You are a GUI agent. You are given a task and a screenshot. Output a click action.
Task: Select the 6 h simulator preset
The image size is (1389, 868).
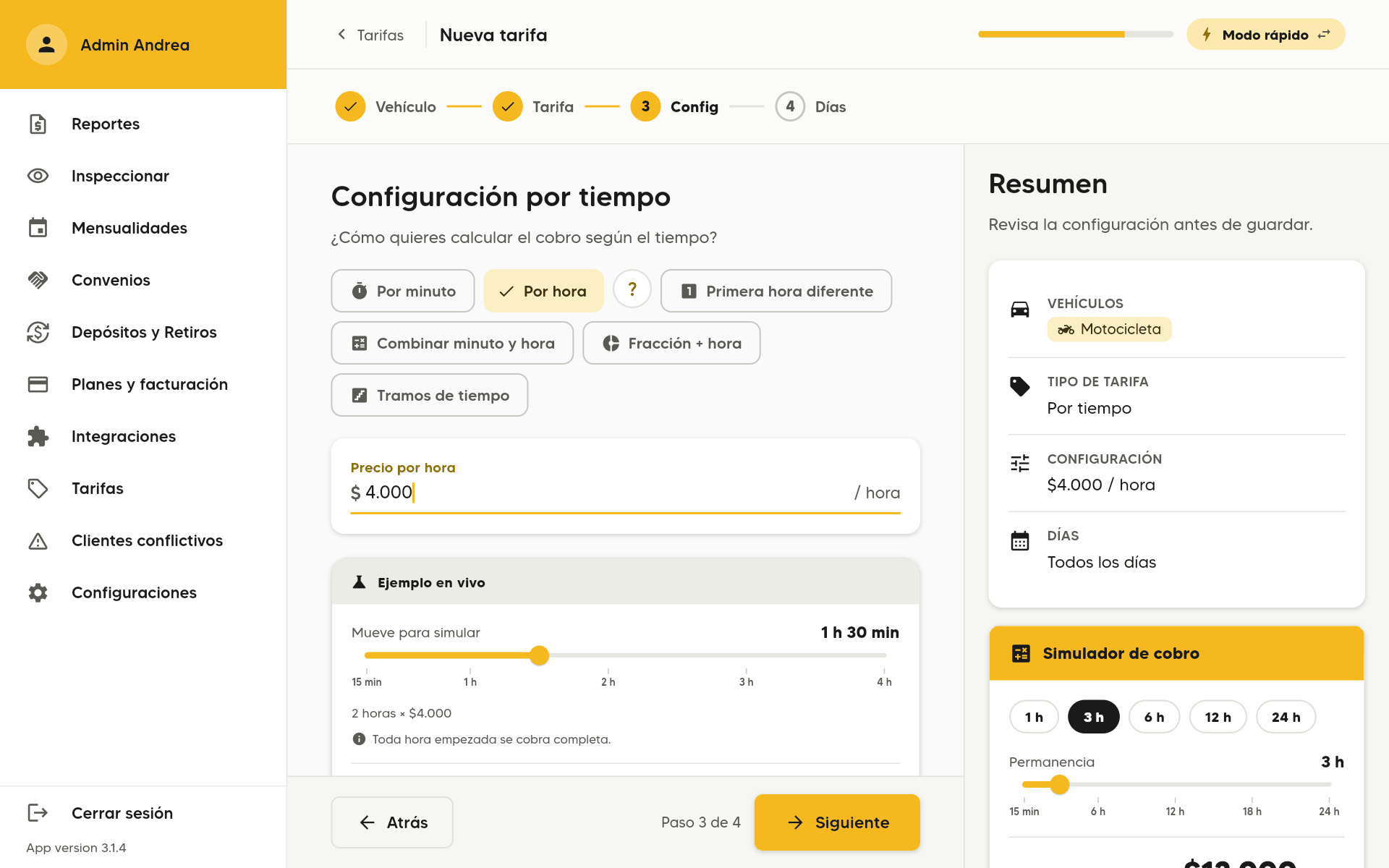click(x=1155, y=717)
